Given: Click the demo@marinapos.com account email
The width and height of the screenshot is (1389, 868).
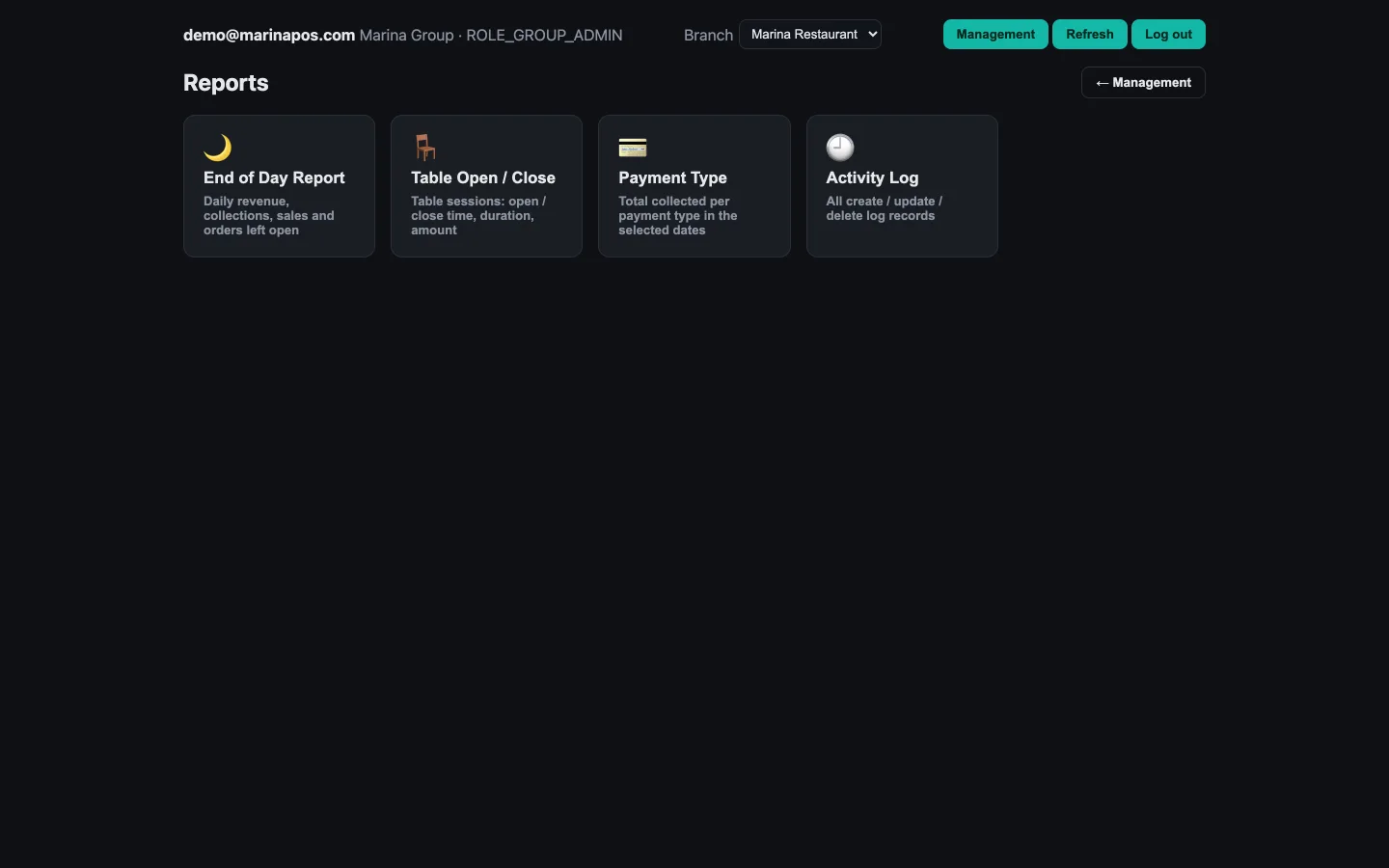Looking at the screenshot, I should point(269,35).
